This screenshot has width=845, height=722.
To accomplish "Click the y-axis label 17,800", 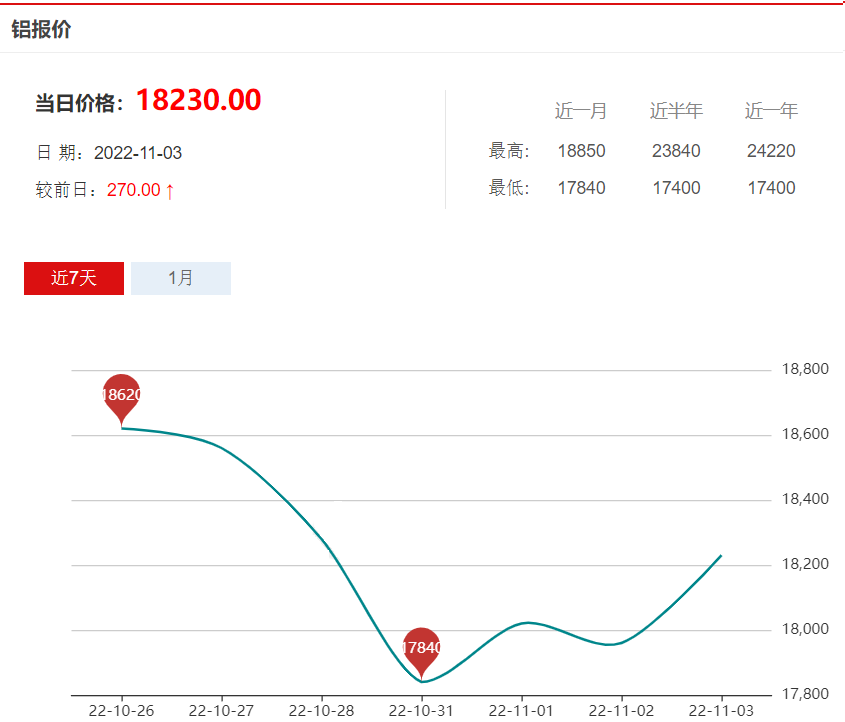I will [x=805, y=694].
